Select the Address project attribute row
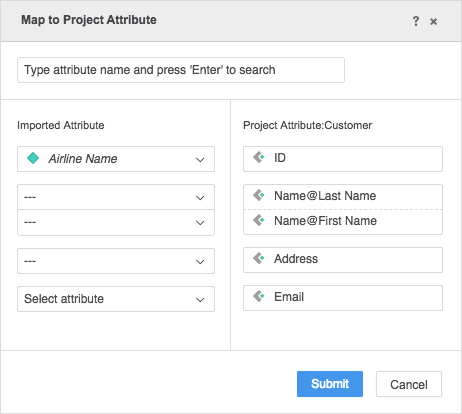 [343, 260]
